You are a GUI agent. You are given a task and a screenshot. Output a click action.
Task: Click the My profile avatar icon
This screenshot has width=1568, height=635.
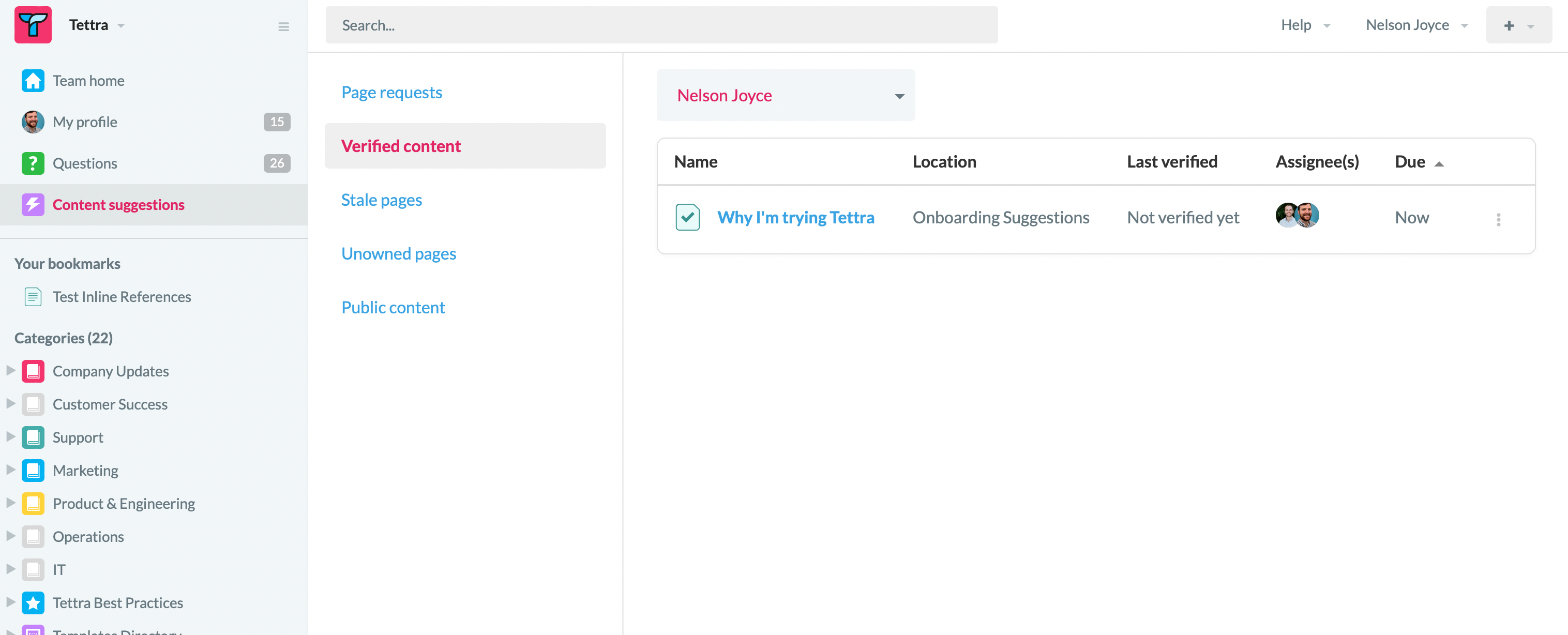(33, 122)
